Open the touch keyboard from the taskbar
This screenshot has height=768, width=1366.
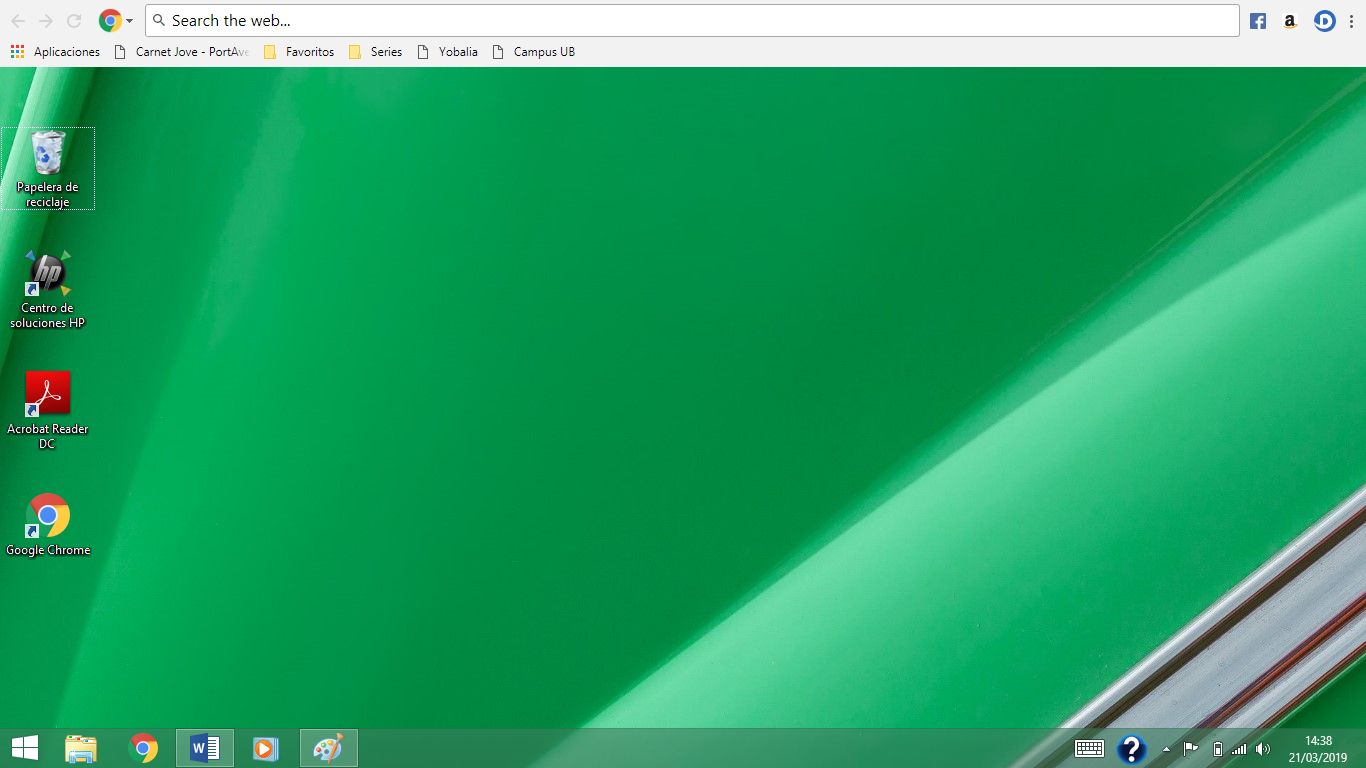click(1089, 748)
